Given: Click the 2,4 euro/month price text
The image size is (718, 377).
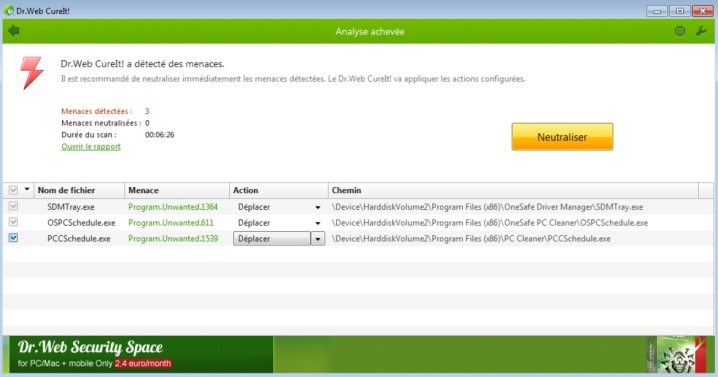Looking at the screenshot, I should click(x=143, y=363).
